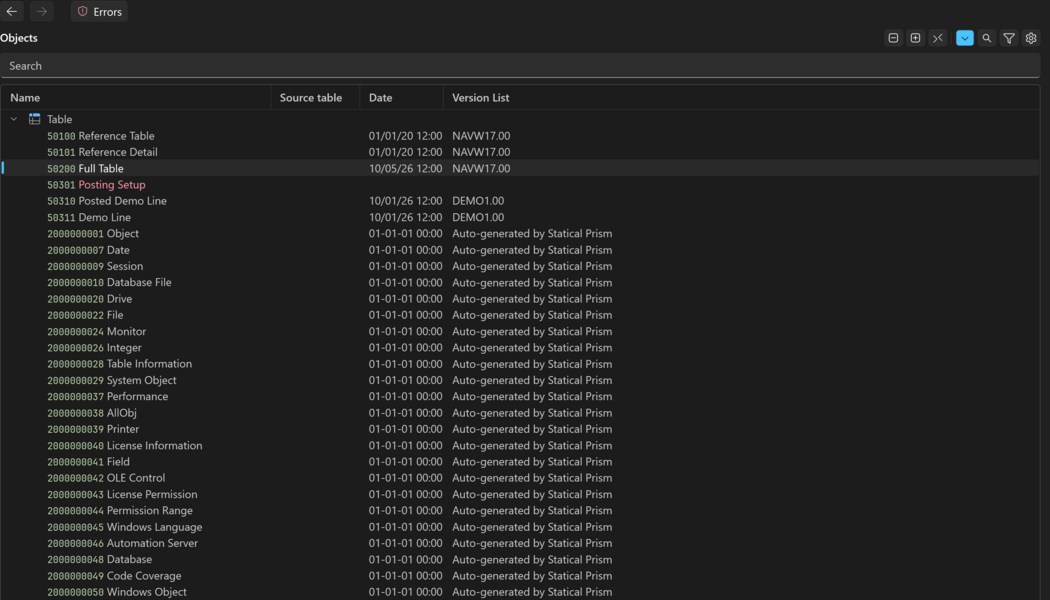The height and width of the screenshot is (600, 1050).
Task: Select 2000000022 File
Action: [85, 315]
